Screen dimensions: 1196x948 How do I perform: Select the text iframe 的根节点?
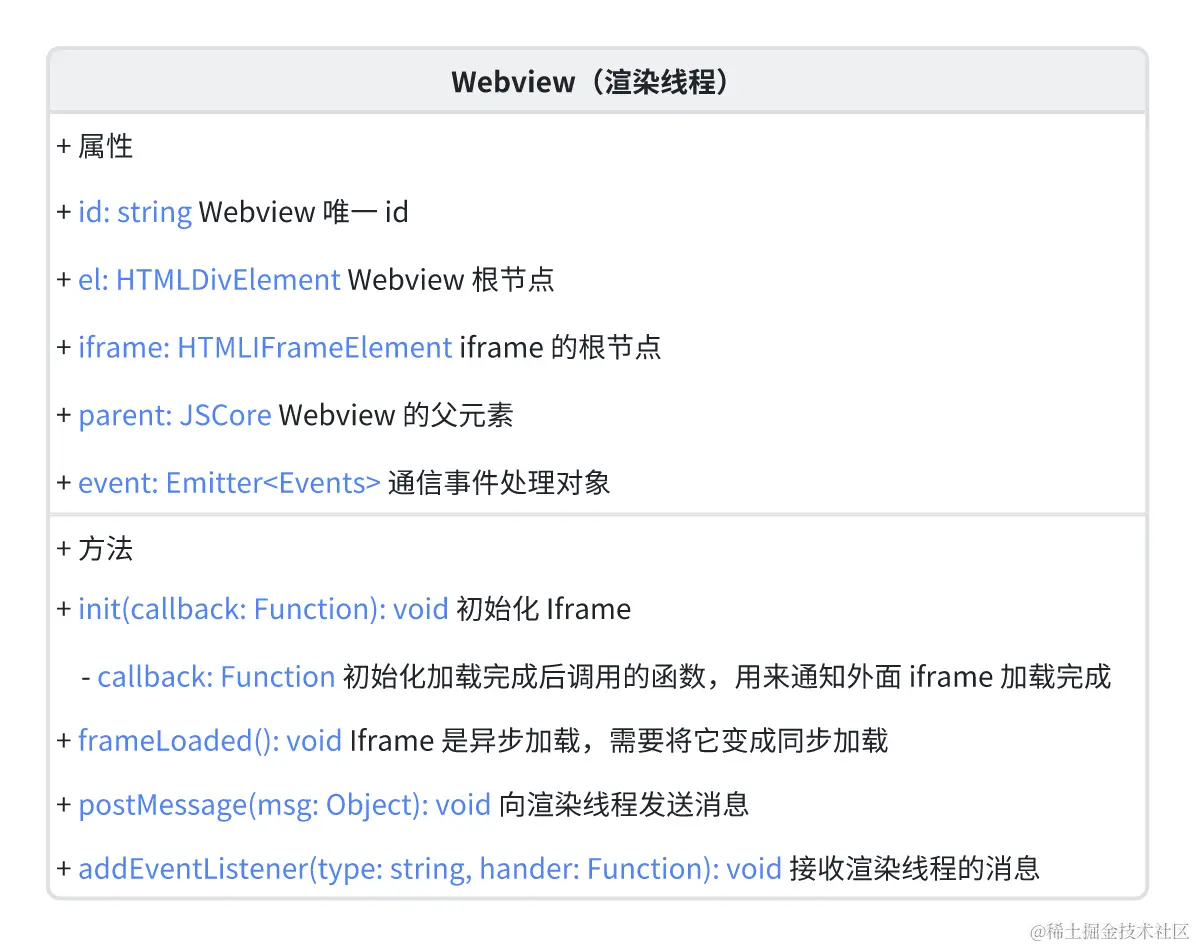[x=560, y=348]
